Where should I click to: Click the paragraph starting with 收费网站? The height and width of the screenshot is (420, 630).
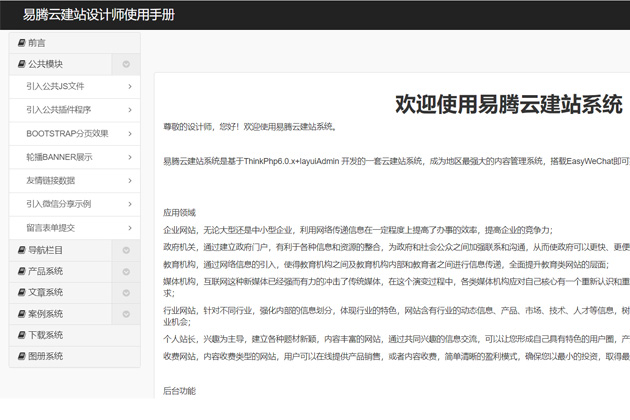(397, 356)
